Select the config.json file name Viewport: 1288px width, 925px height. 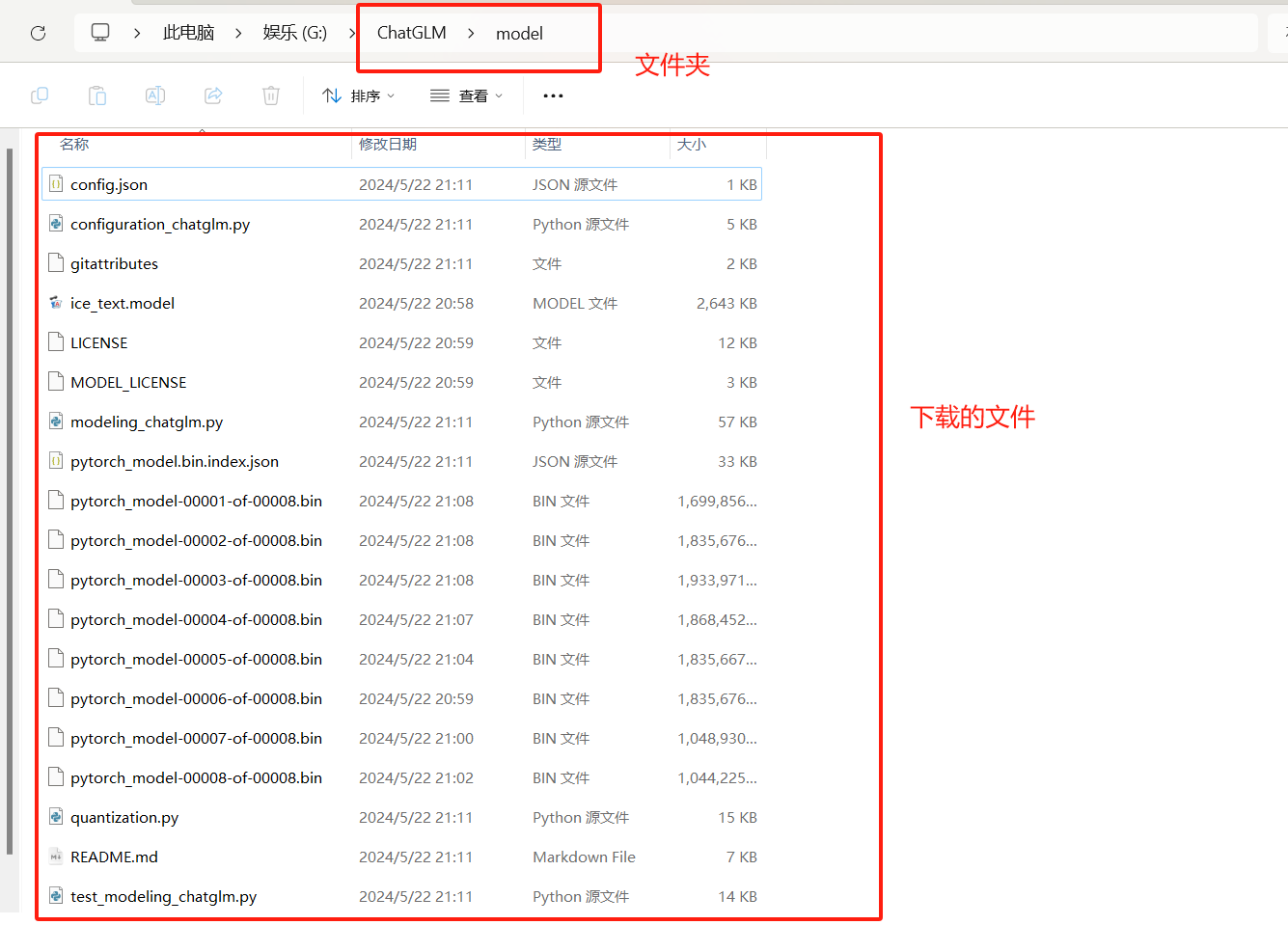pos(109,184)
